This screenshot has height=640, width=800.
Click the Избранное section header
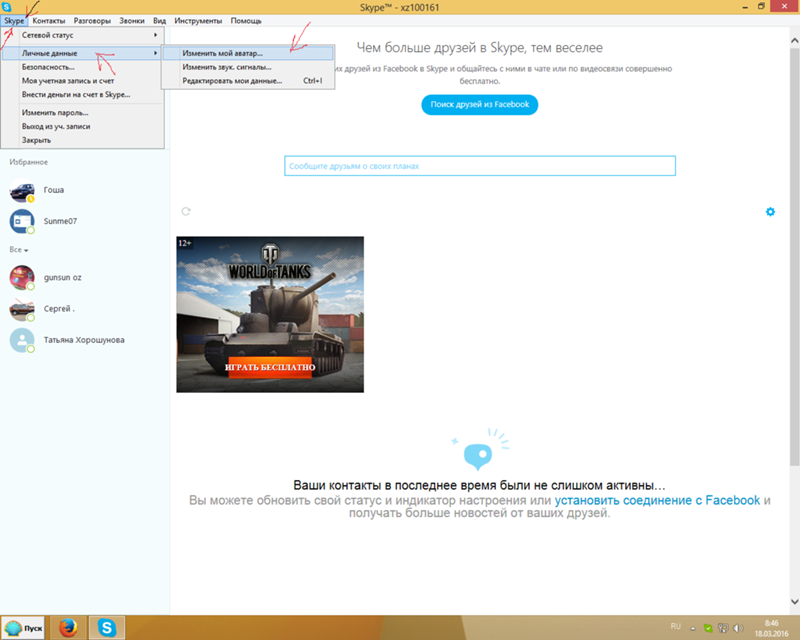tap(29, 162)
